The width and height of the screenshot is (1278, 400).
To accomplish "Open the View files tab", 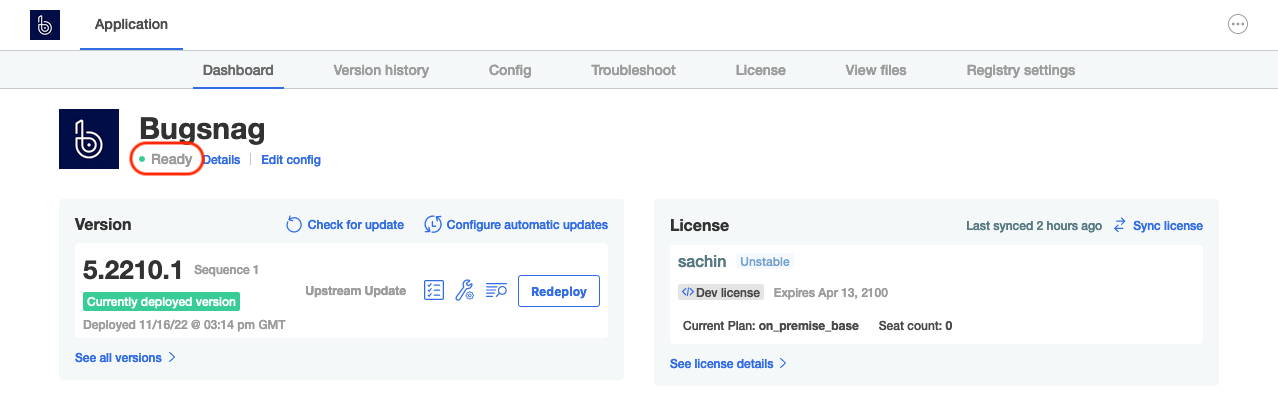I will pos(876,70).
